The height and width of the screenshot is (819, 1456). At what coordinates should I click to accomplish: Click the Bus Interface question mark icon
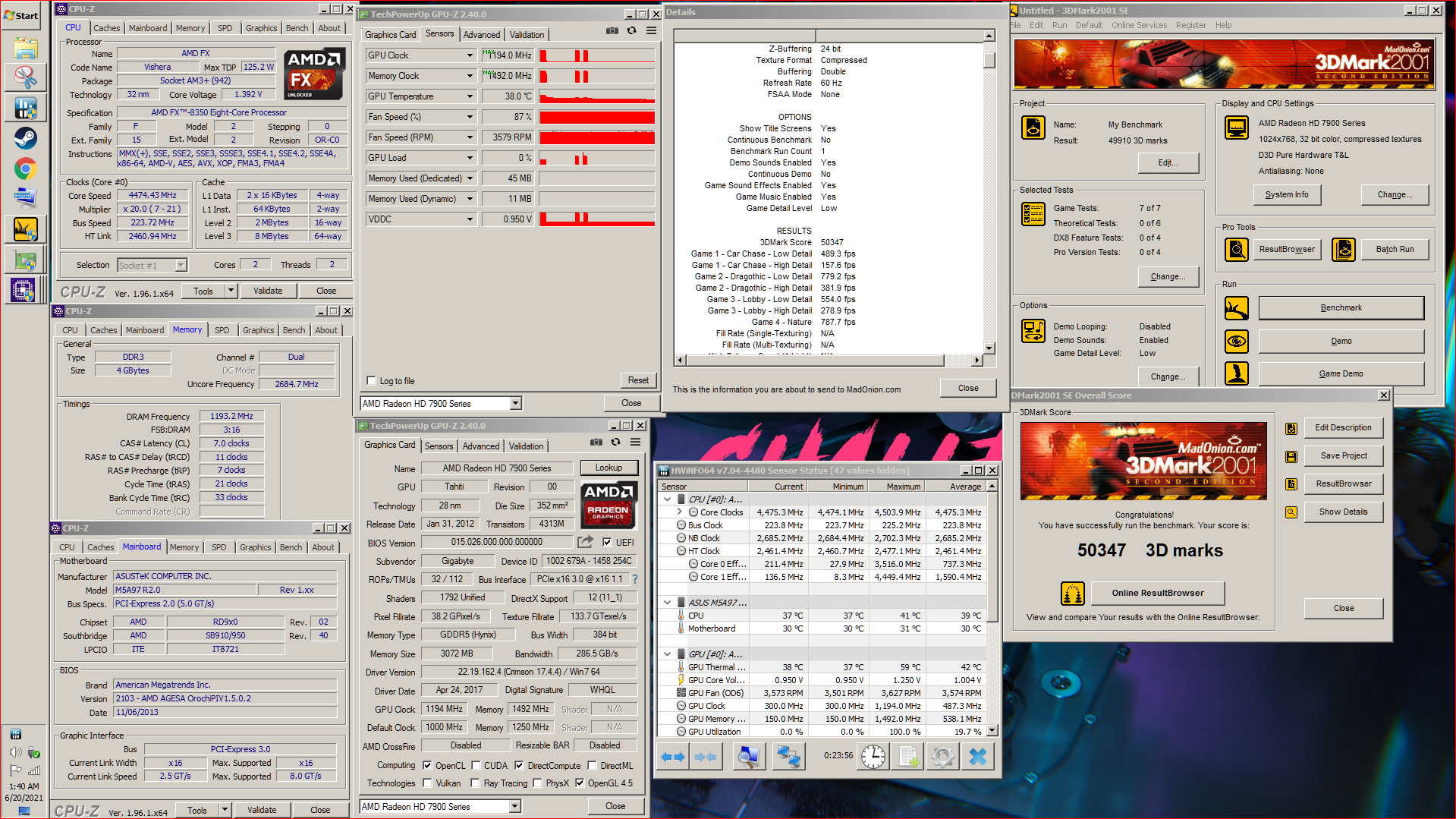click(635, 579)
